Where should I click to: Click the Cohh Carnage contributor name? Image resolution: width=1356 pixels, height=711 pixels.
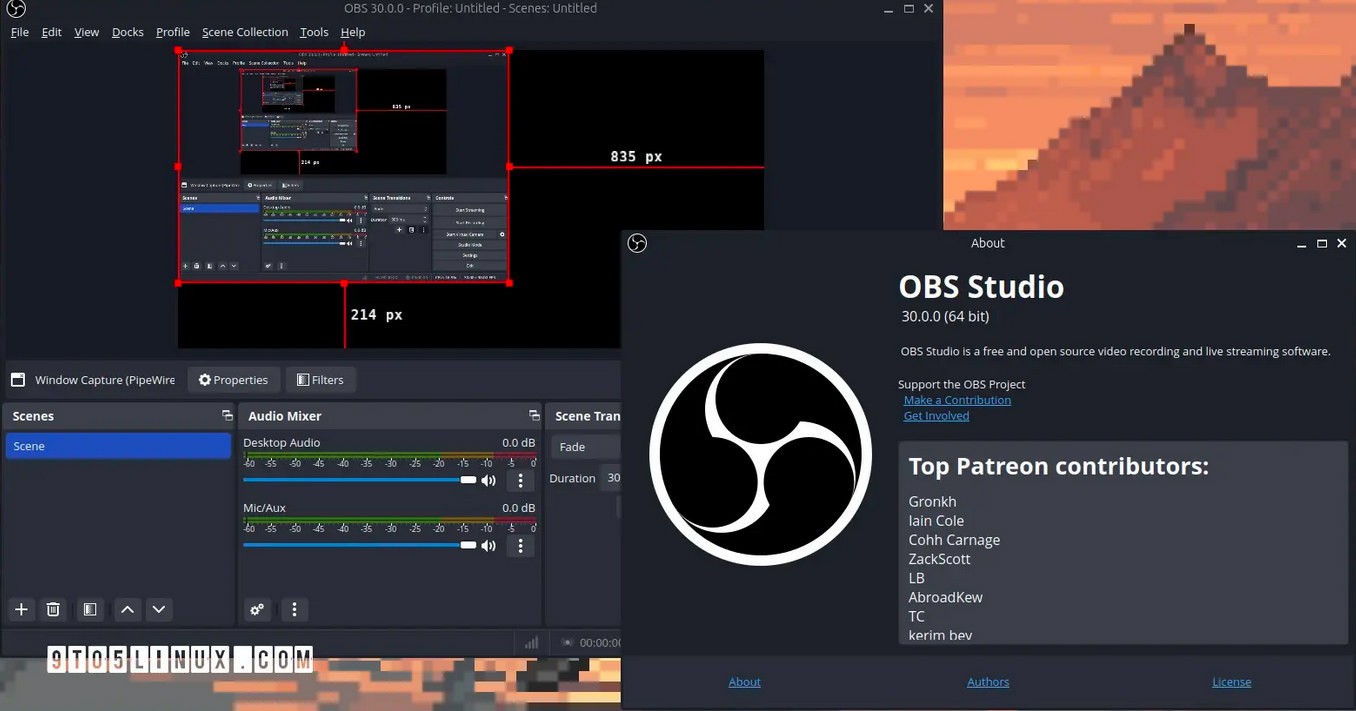point(954,540)
